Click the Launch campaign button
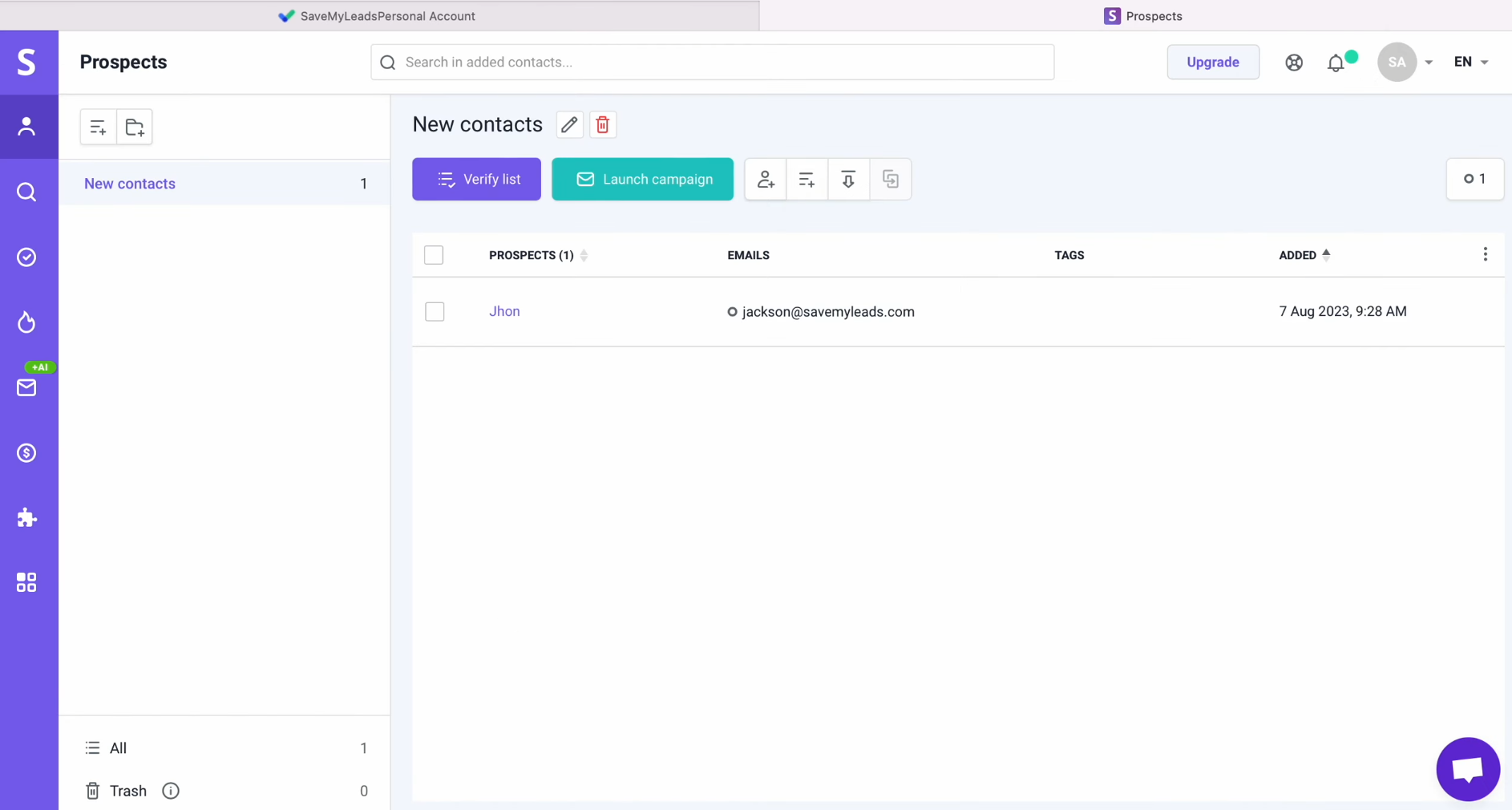The image size is (1512, 810). tap(642, 179)
